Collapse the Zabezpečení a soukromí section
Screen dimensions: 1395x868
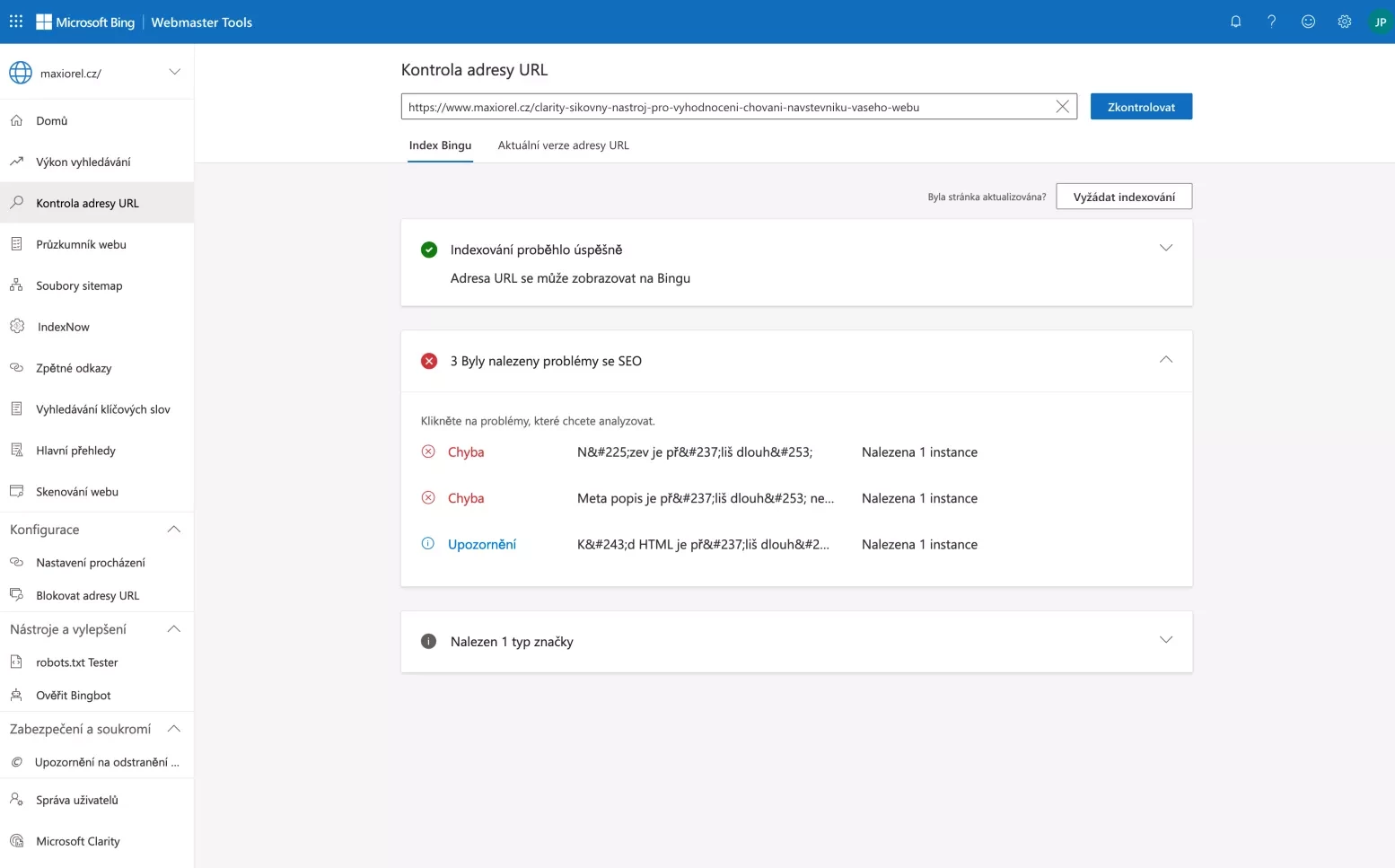174,729
